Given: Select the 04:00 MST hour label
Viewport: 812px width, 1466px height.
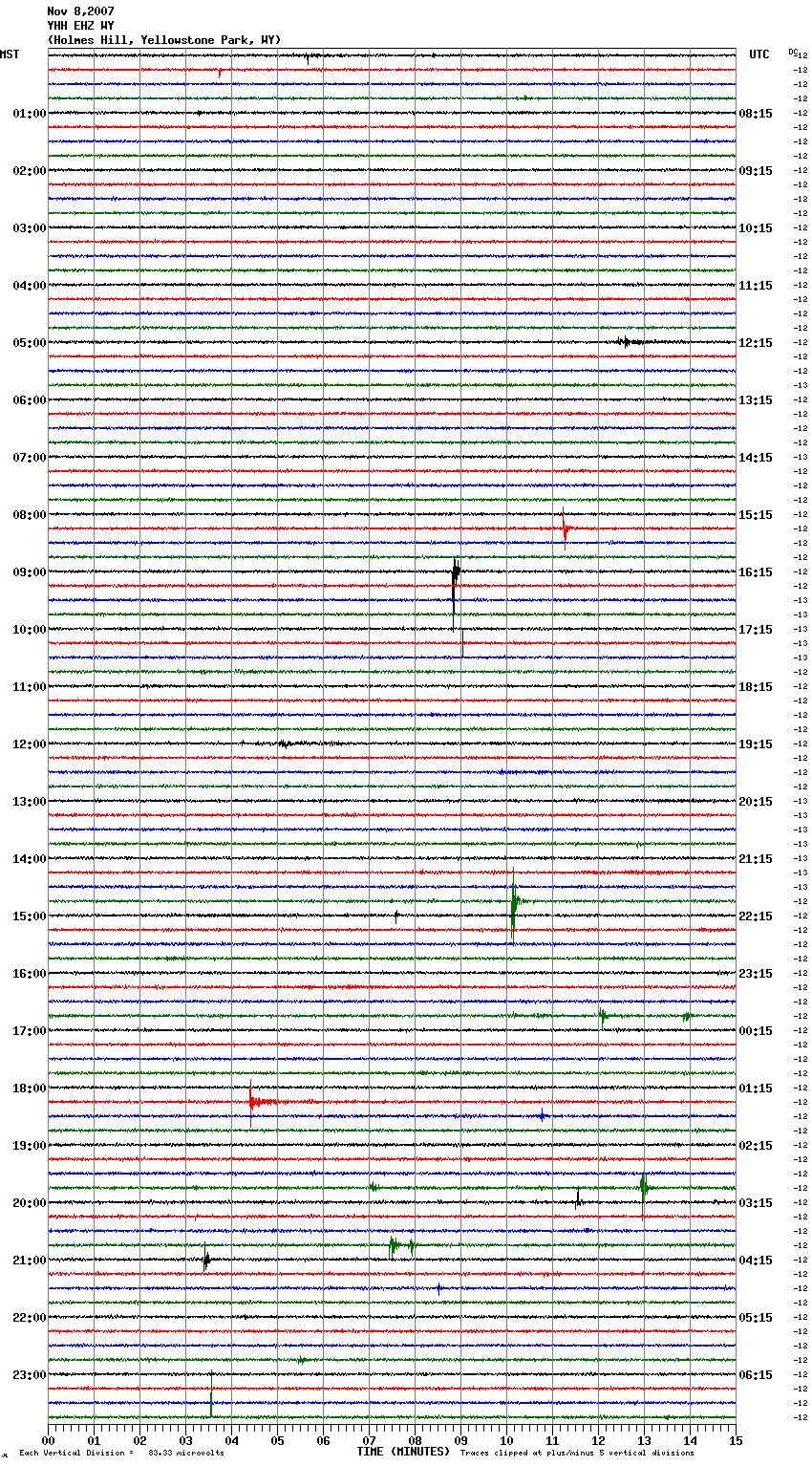Looking at the screenshot, I should [29, 286].
